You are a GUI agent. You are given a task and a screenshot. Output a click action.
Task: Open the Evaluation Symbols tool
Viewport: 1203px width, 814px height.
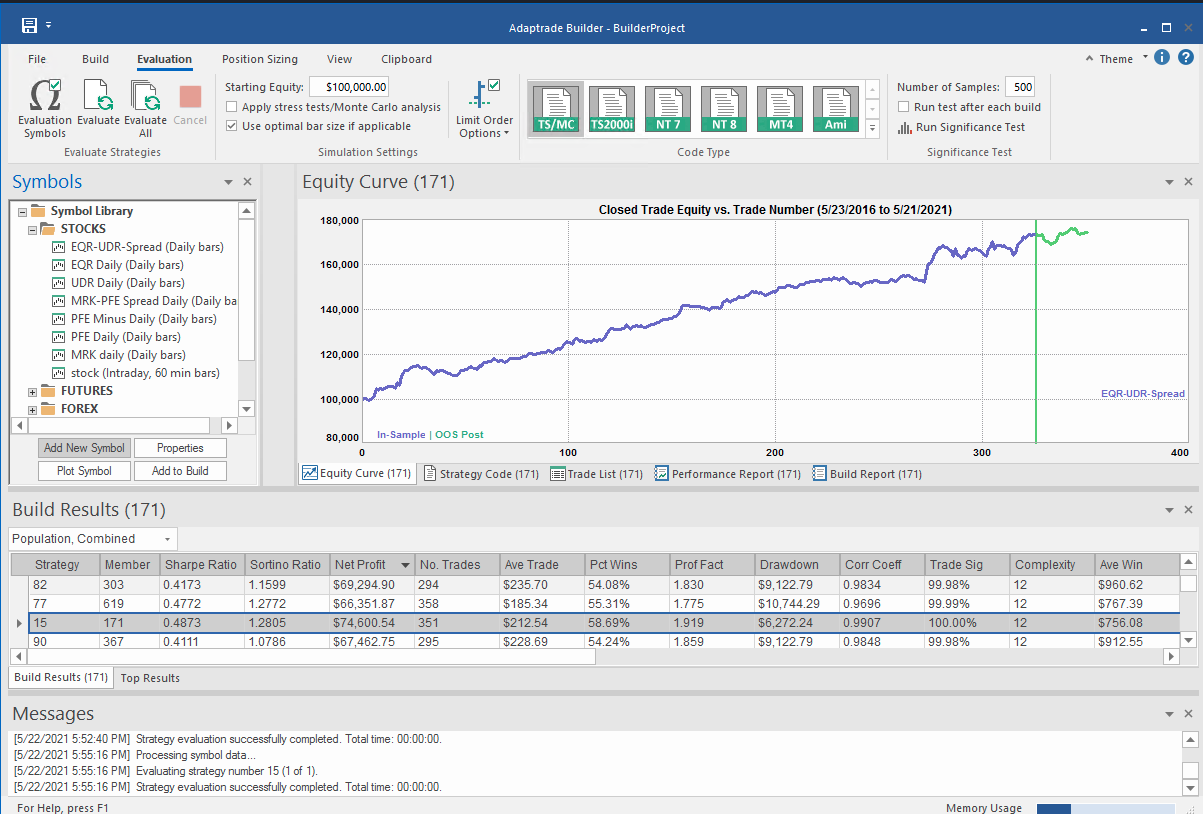(45, 108)
